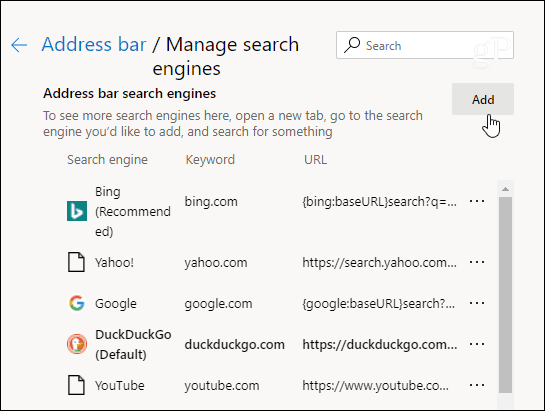Screen dimensions: 545x411
Task: Click the {google:baseURL}search URL text
Action: tap(379, 304)
